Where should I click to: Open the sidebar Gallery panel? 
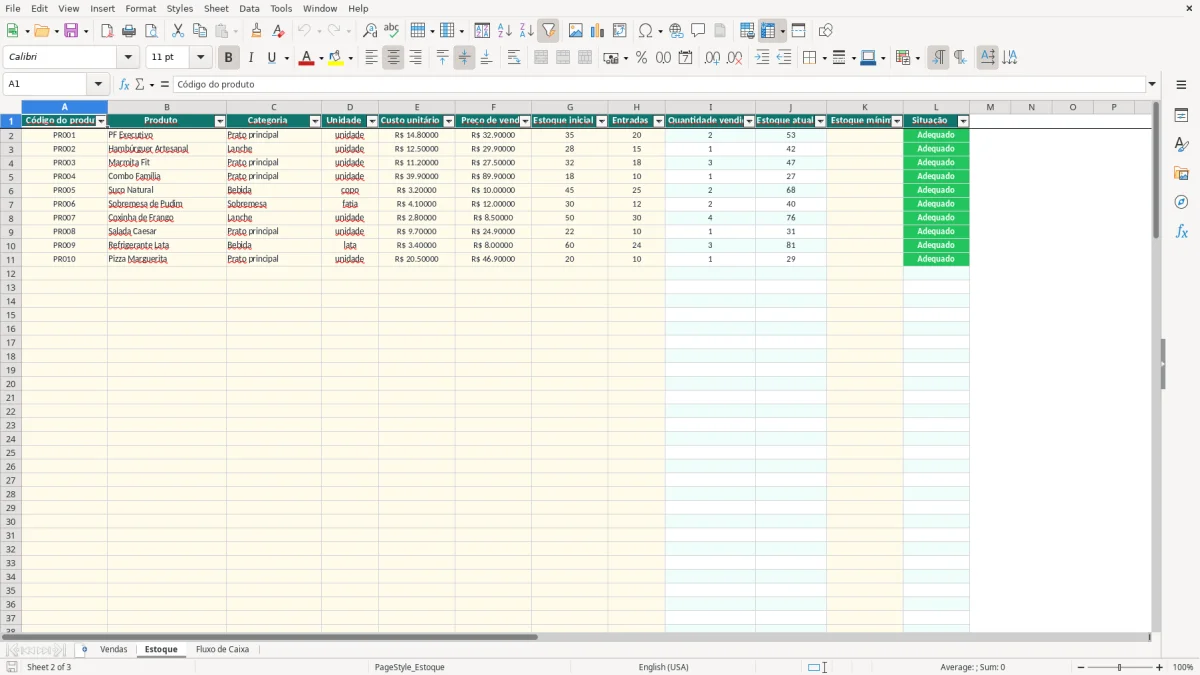(1181, 174)
